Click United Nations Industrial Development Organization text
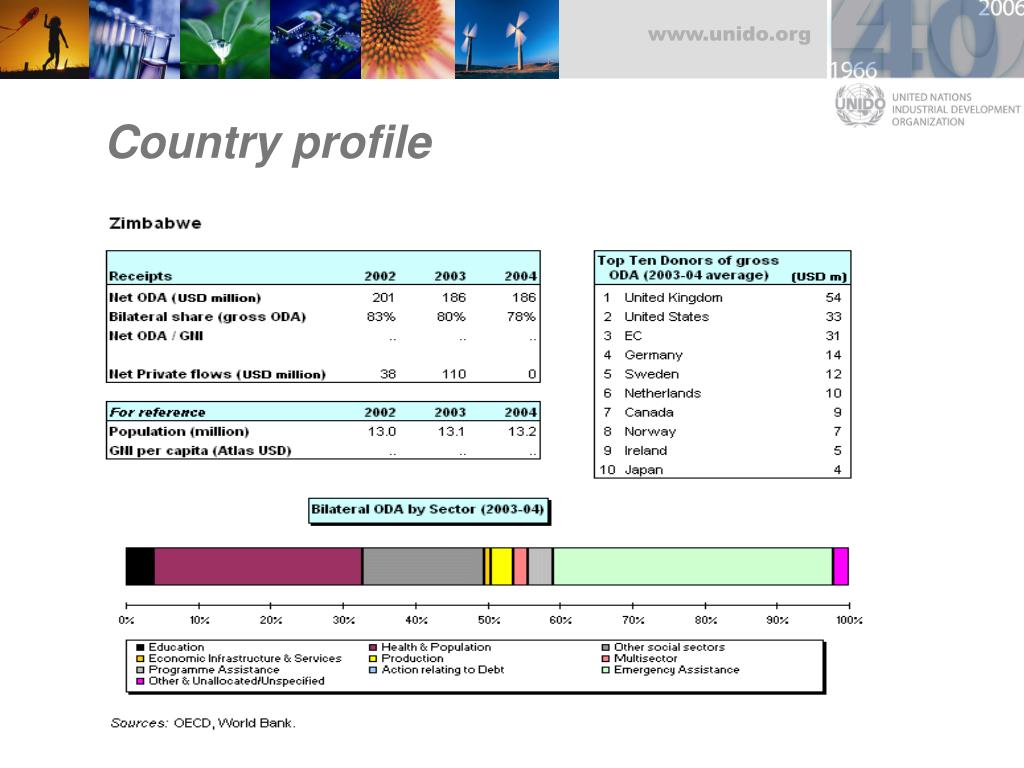Image resolution: width=1024 pixels, height=768 pixels. pos(956,109)
